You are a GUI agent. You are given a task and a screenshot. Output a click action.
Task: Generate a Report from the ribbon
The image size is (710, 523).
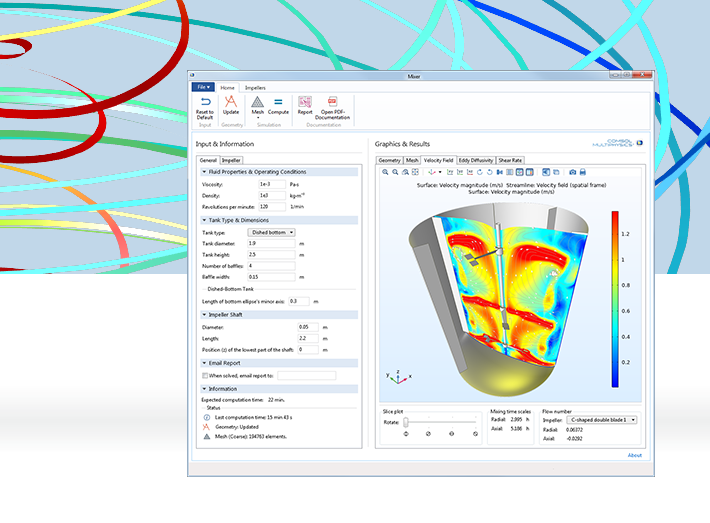305,102
